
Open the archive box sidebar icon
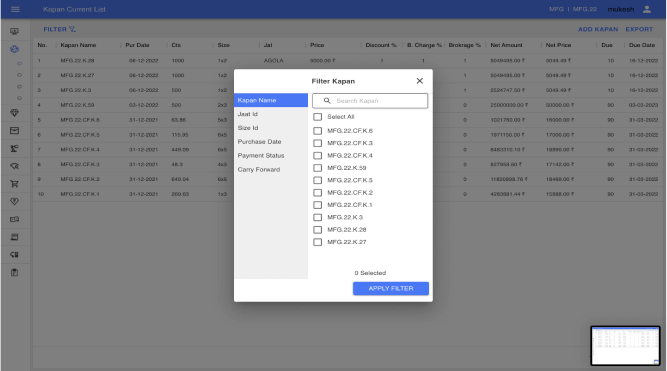[14, 131]
